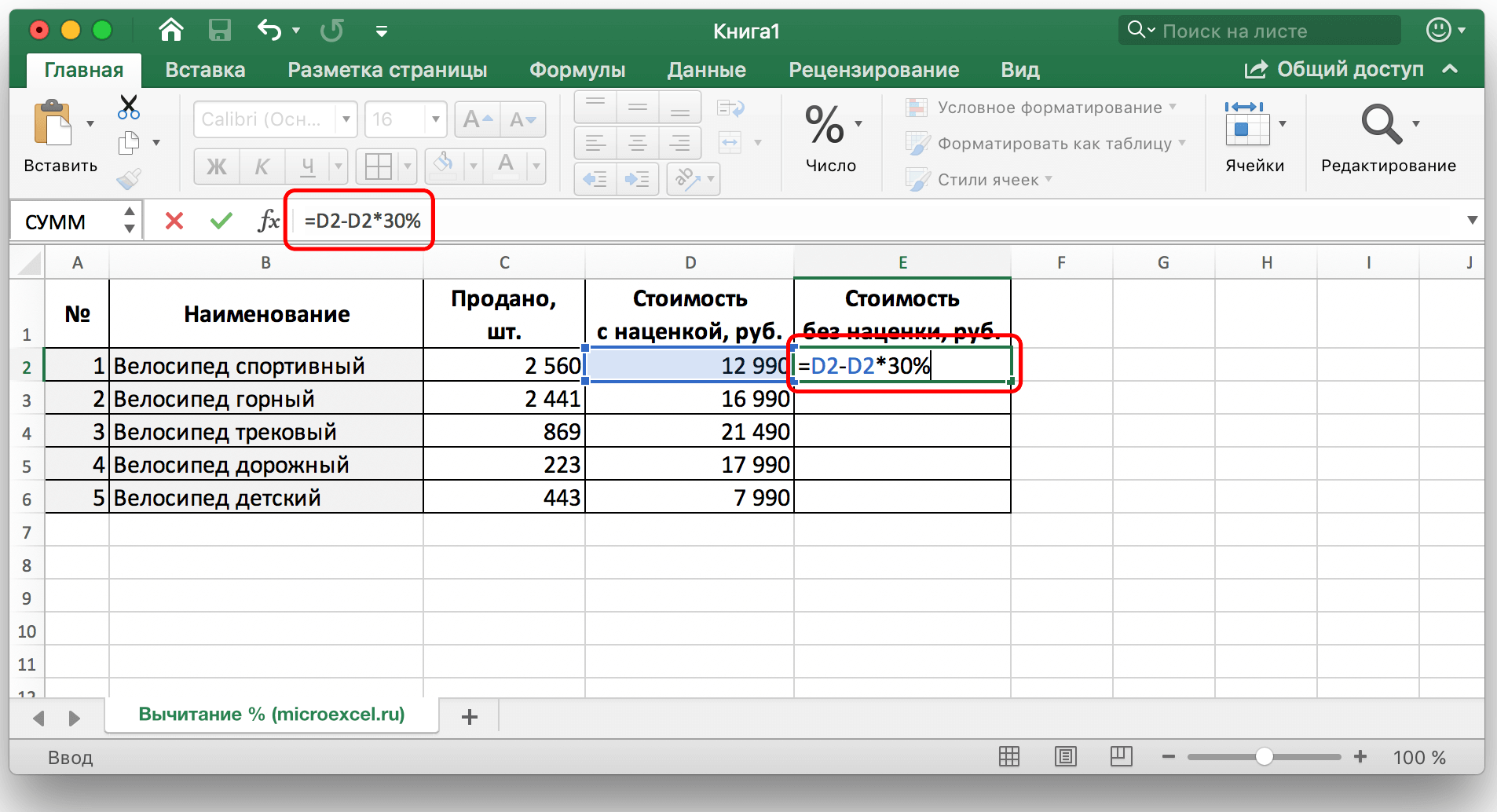Click the Save icon in title bar

219,31
